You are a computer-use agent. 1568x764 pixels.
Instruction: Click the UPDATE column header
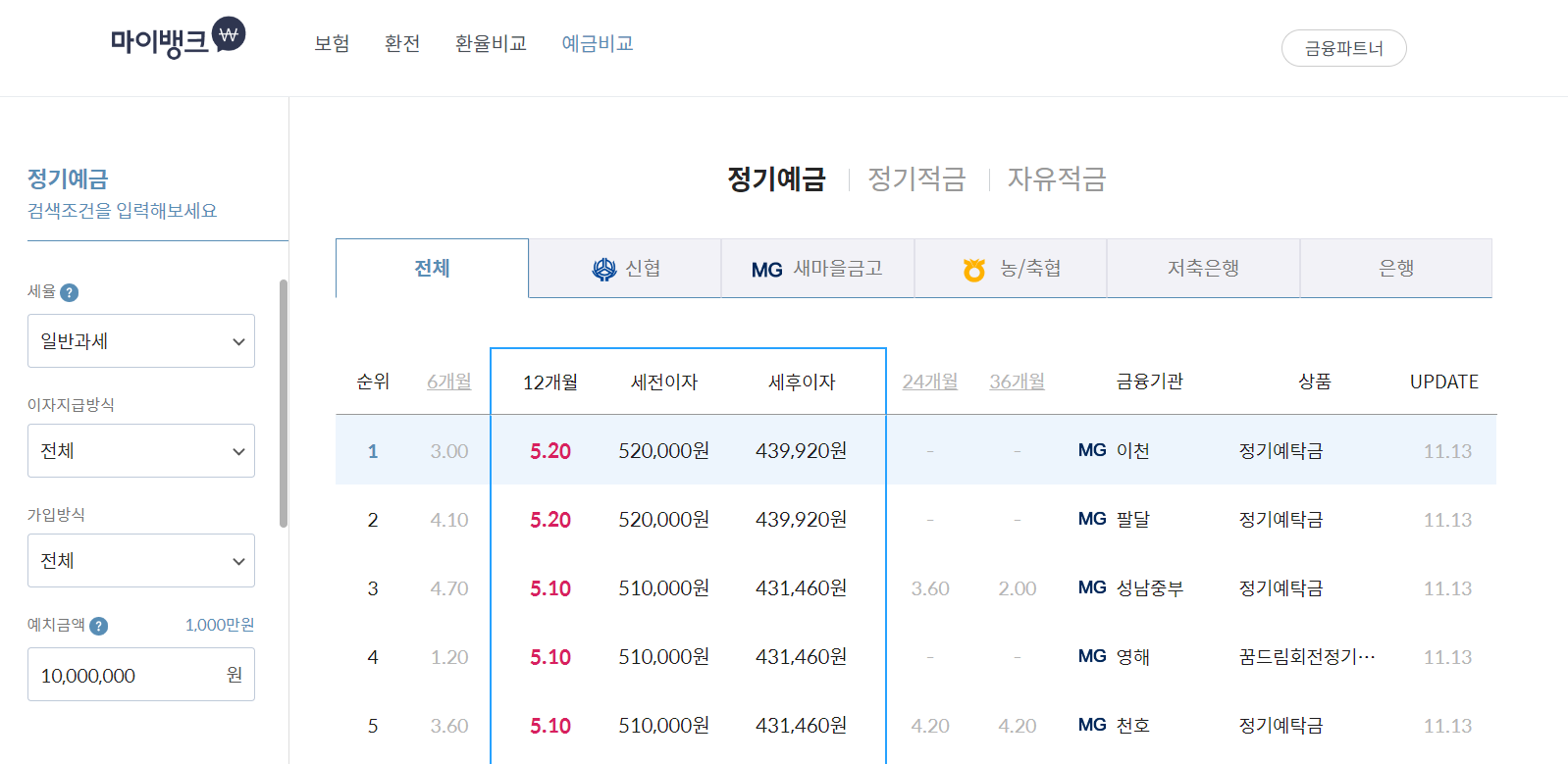tap(1444, 382)
